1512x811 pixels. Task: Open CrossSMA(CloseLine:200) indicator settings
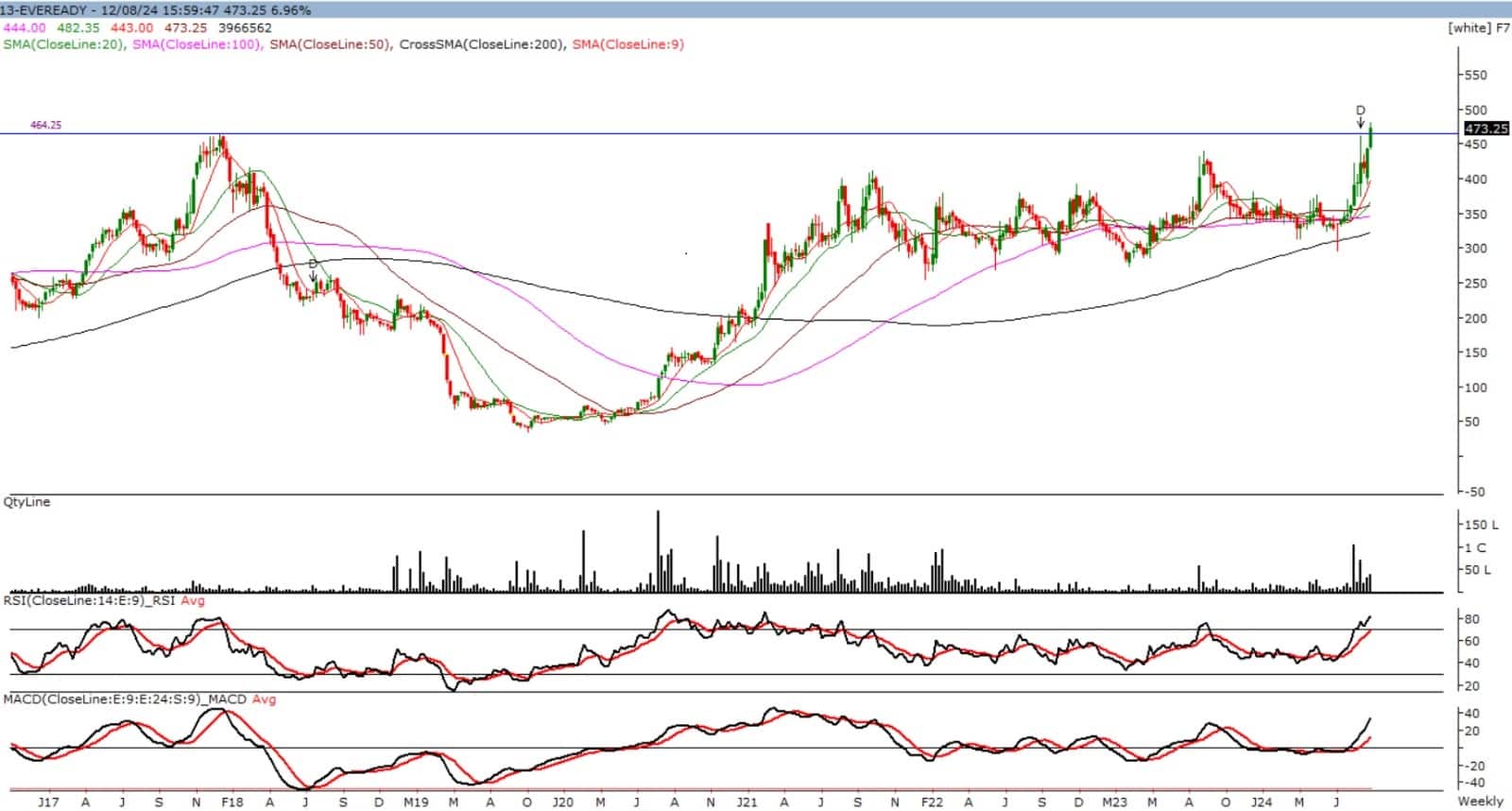coord(482,44)
